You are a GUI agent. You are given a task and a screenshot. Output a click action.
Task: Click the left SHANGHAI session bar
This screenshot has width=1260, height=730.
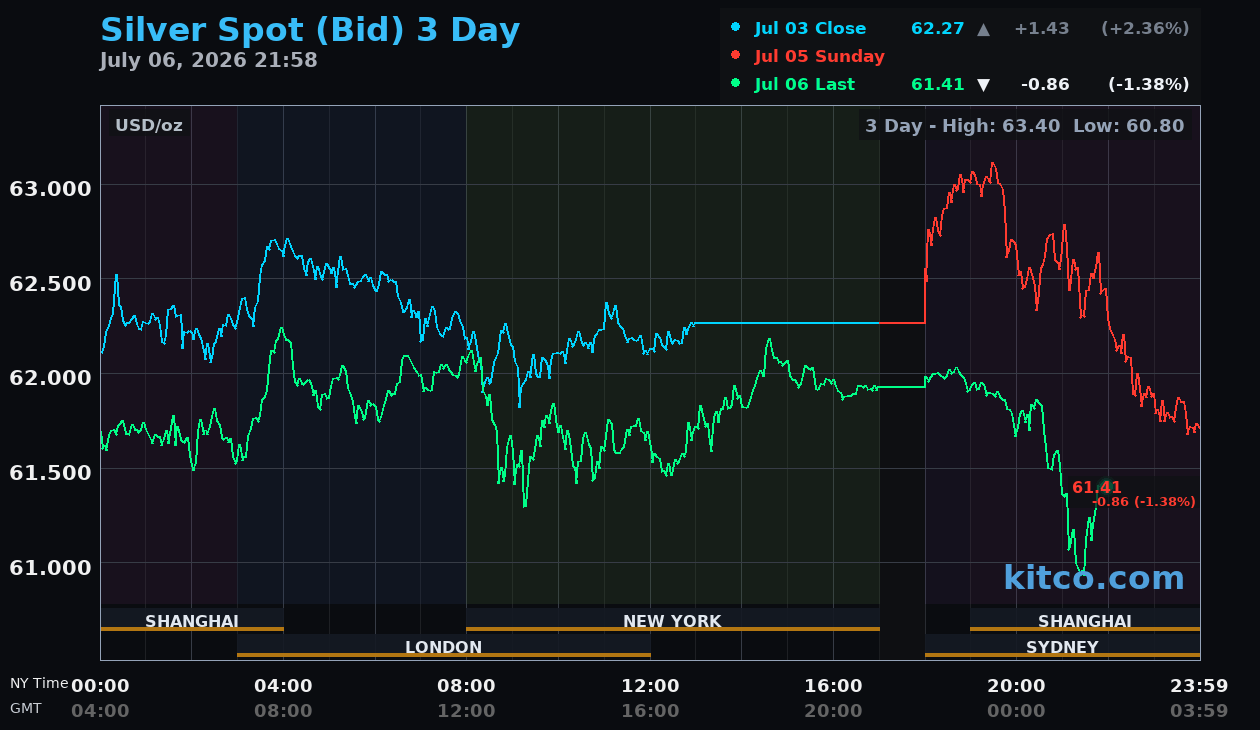[x=192, y=620]
